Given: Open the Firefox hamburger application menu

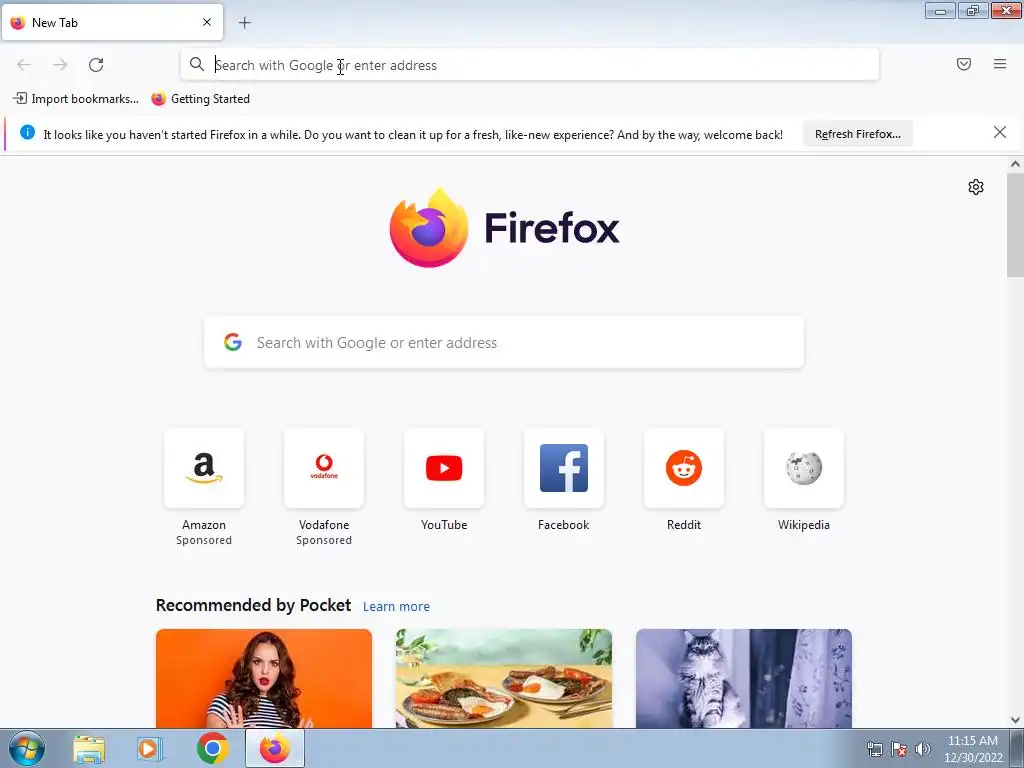Looking at the screenshot, I should point(1000,64).
